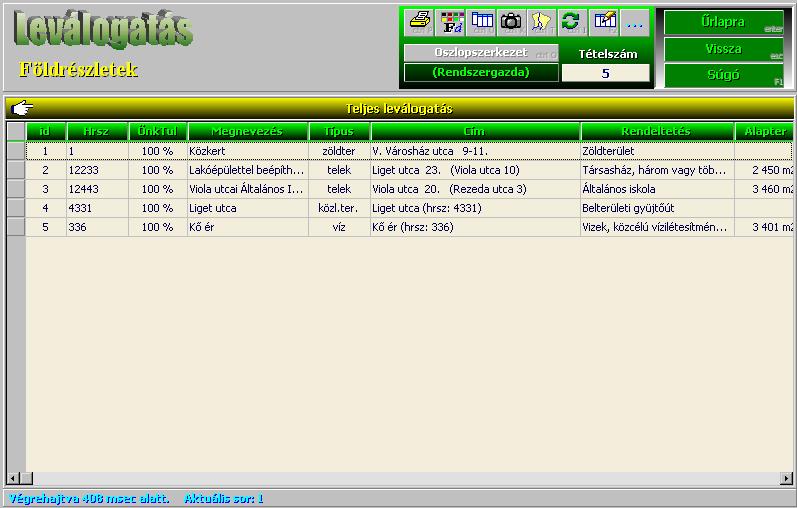
Task: Click the pointing hand icon beside Teljes leválogatás
Action: (x=22, y=108)
